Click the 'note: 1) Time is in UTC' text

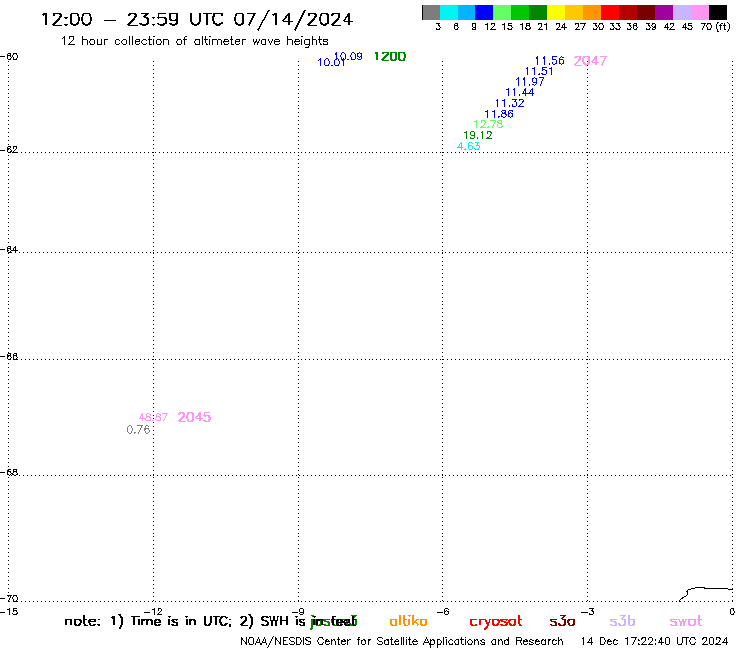(x=147, y=621)
